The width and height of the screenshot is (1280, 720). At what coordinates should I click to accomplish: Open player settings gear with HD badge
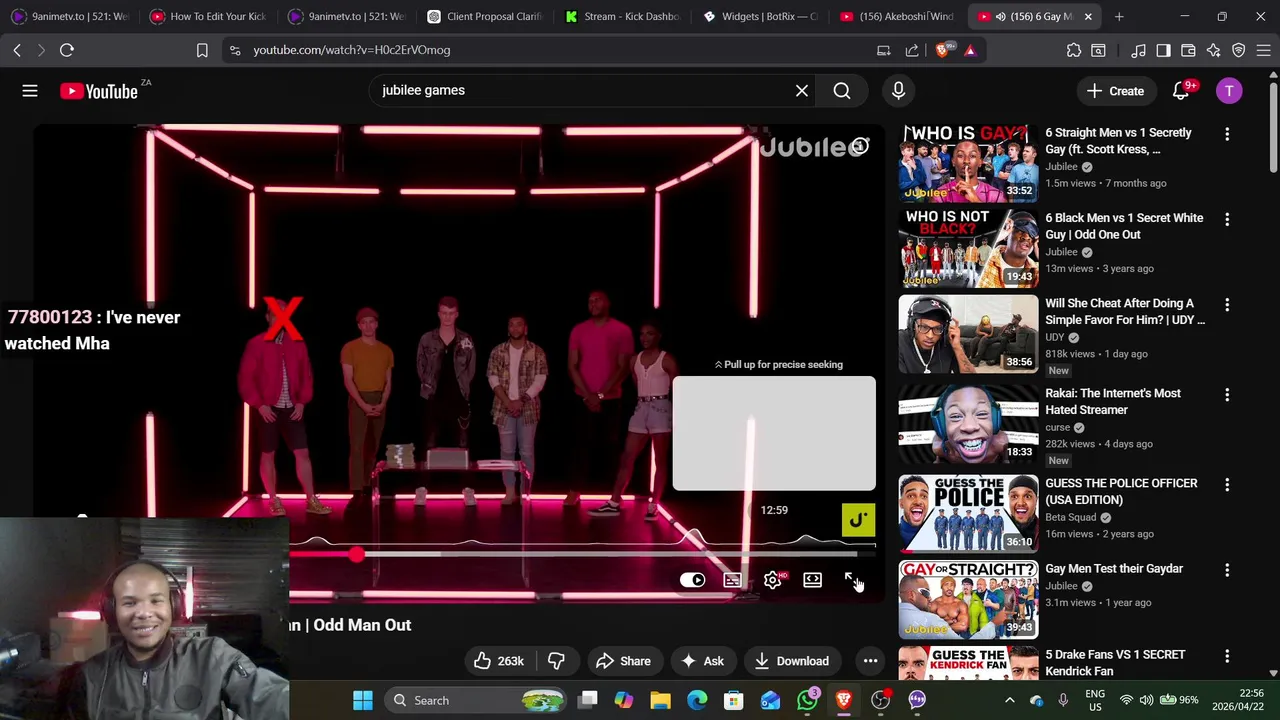coord(773,580)
